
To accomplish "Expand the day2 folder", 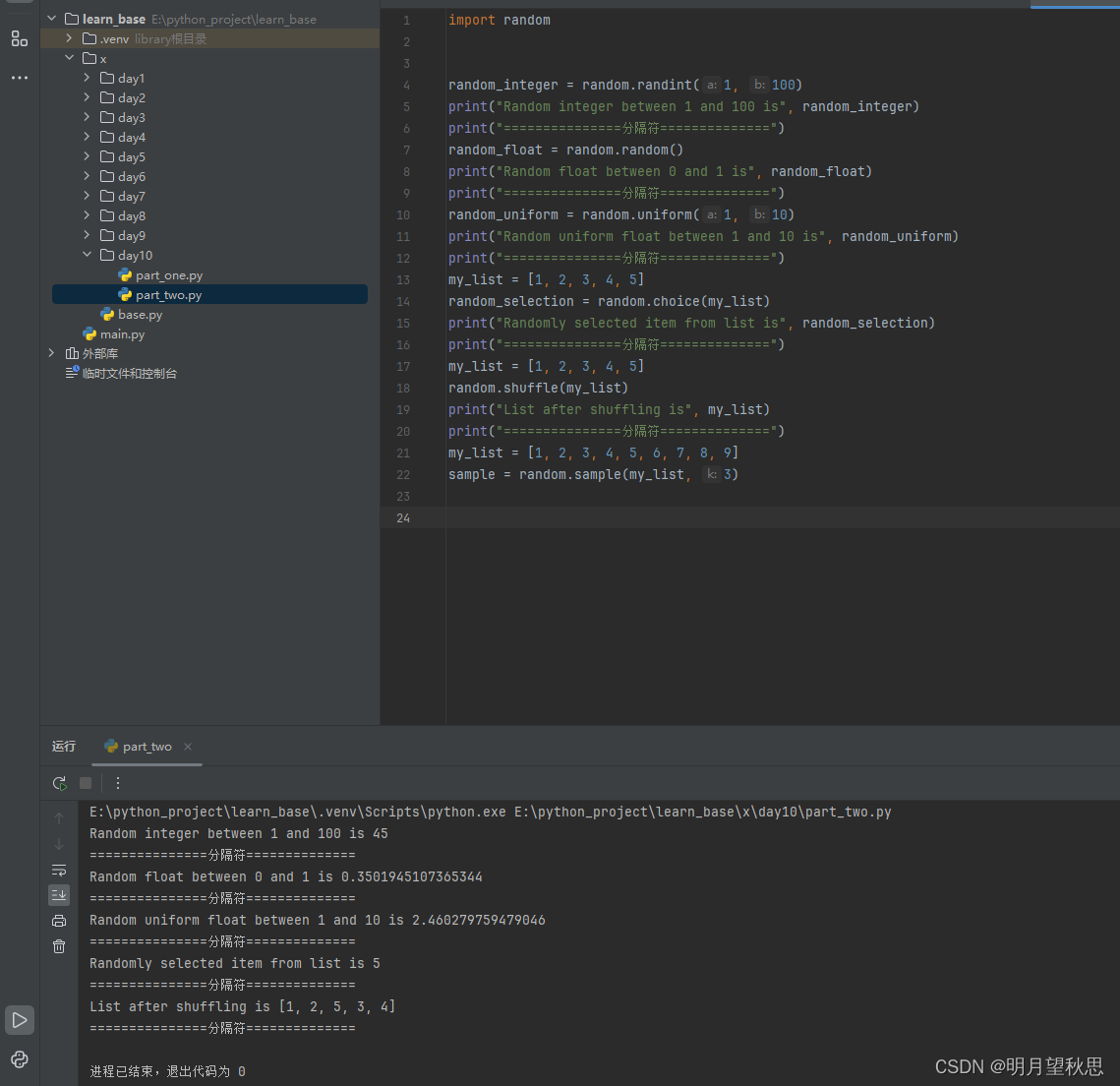I will click(x=88, y=97).
